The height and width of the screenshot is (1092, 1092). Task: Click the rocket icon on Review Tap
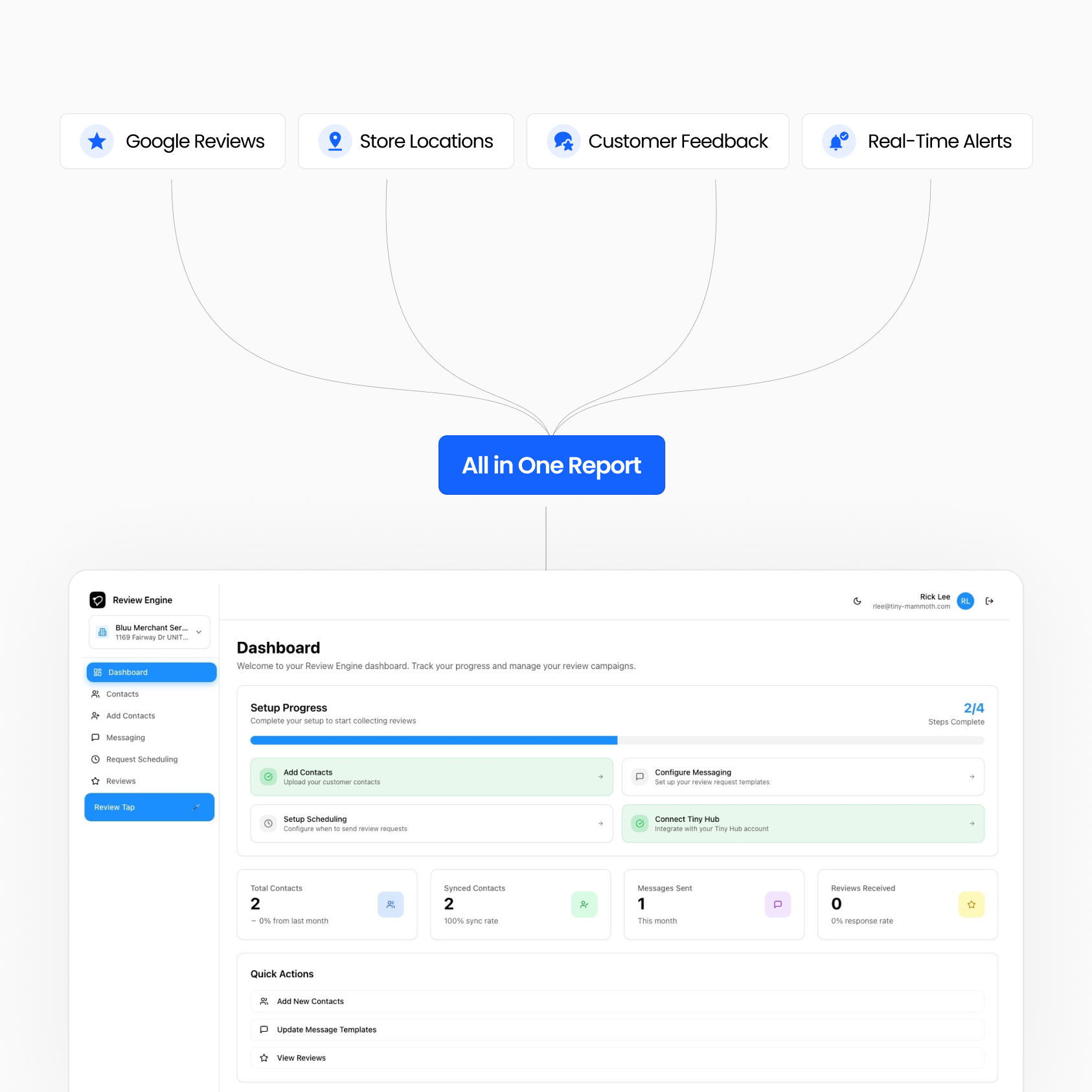point(196,807)
